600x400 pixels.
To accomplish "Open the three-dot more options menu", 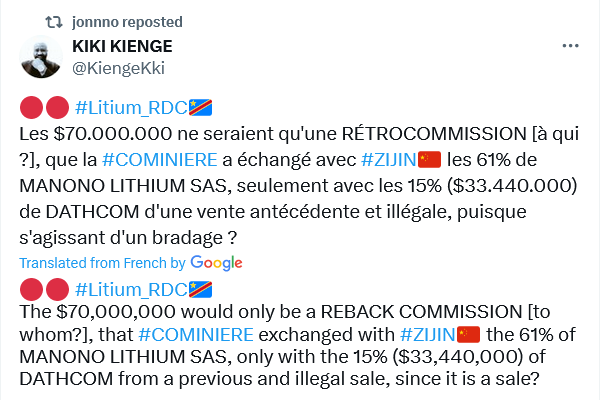I will coord(570,46).
